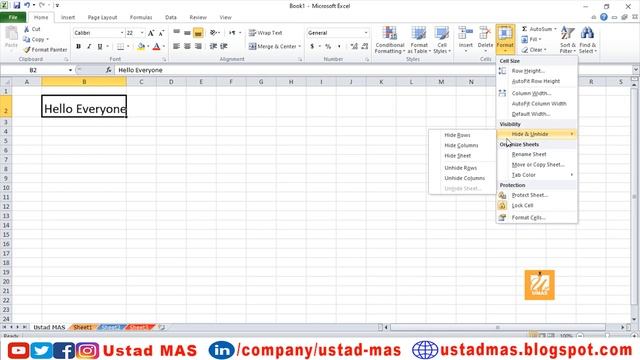Toggle Merge & Center
The height and width of the screenshot is (360, 640).
[x=272, y=47]
